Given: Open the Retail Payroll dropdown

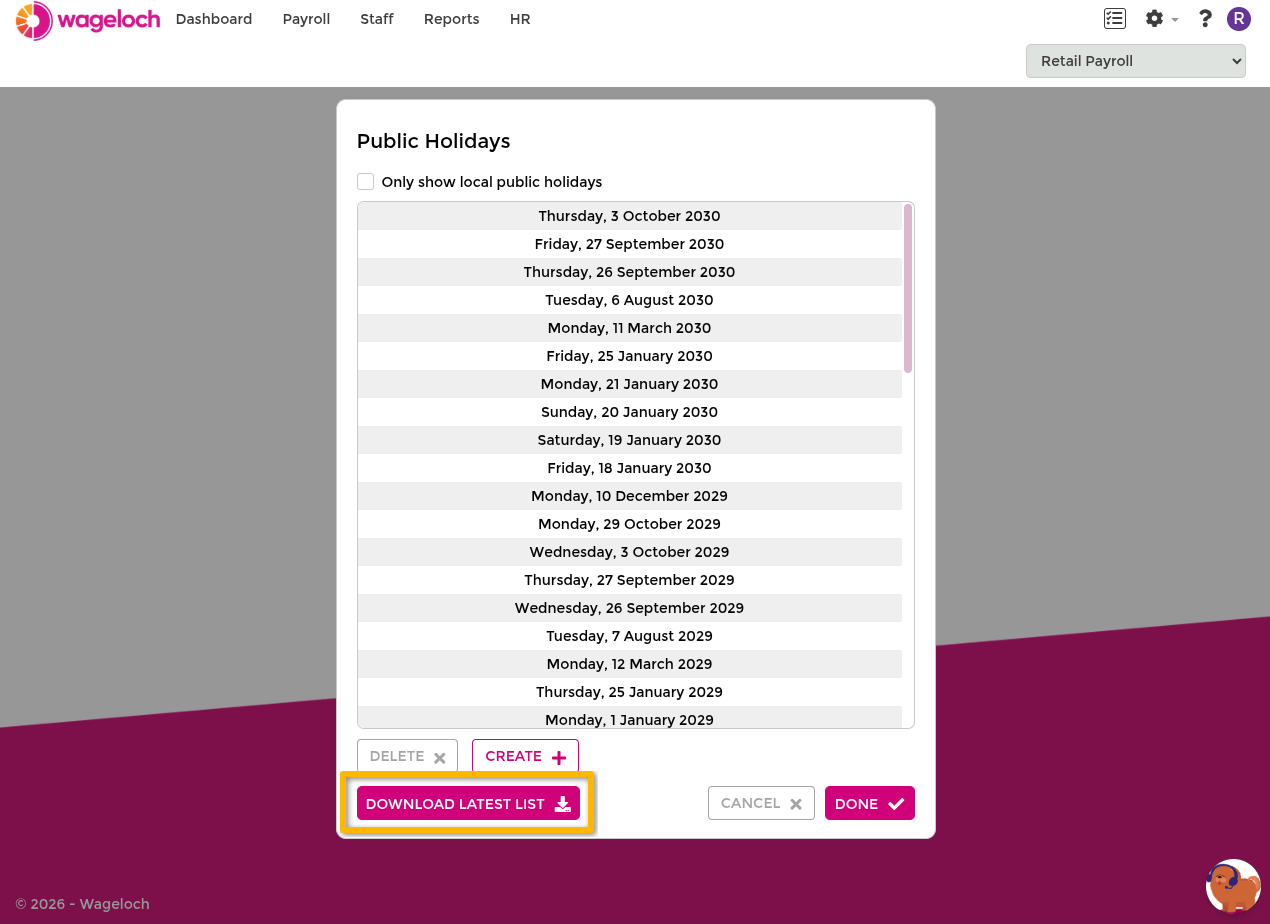Looking at the screenshot, I should coord(1135,60).
